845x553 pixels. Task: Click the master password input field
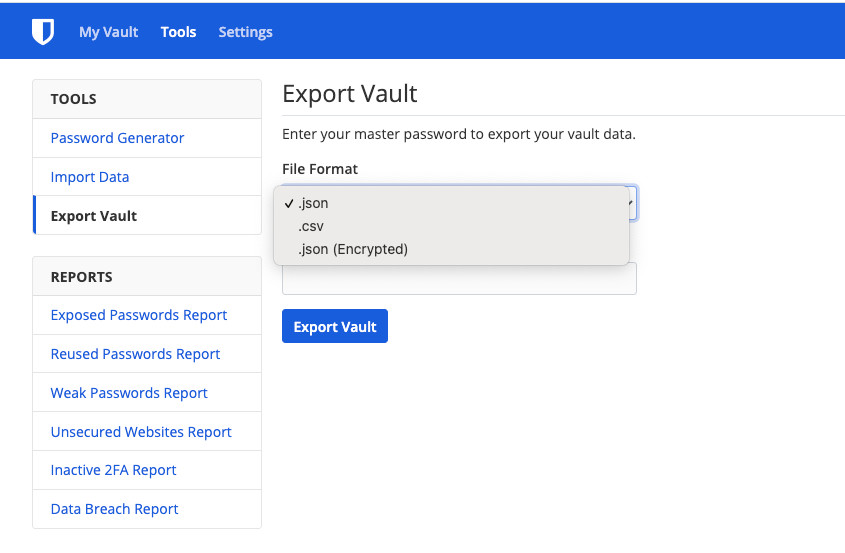coord(459,279)
